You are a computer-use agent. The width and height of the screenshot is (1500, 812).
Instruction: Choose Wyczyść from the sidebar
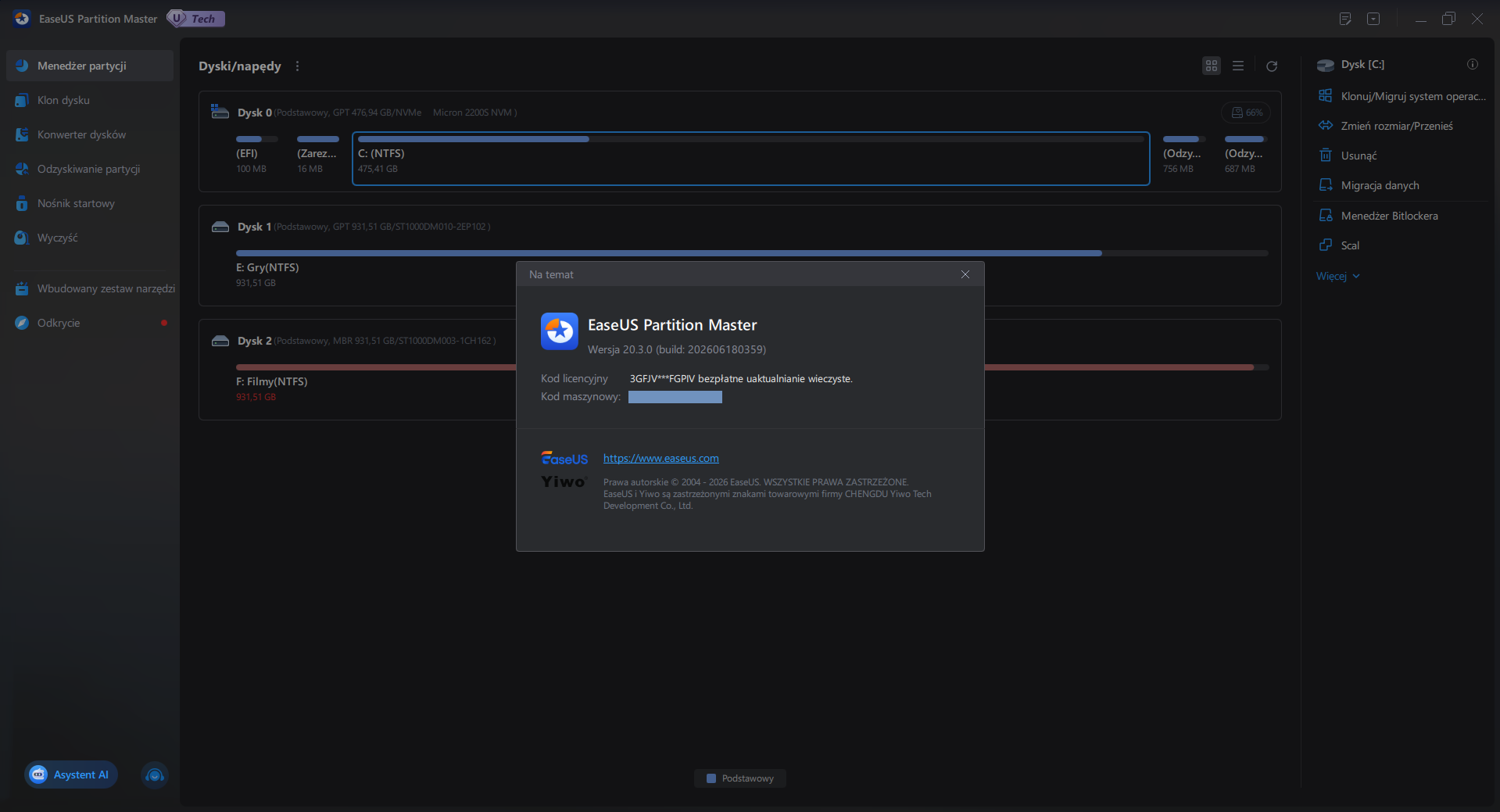(90, 238)
